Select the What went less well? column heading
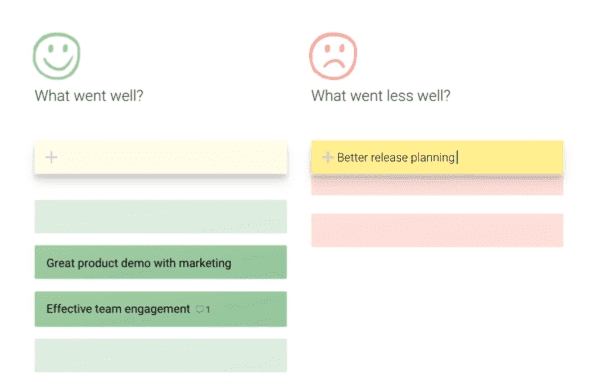600x384 pixels. [381, 96]
